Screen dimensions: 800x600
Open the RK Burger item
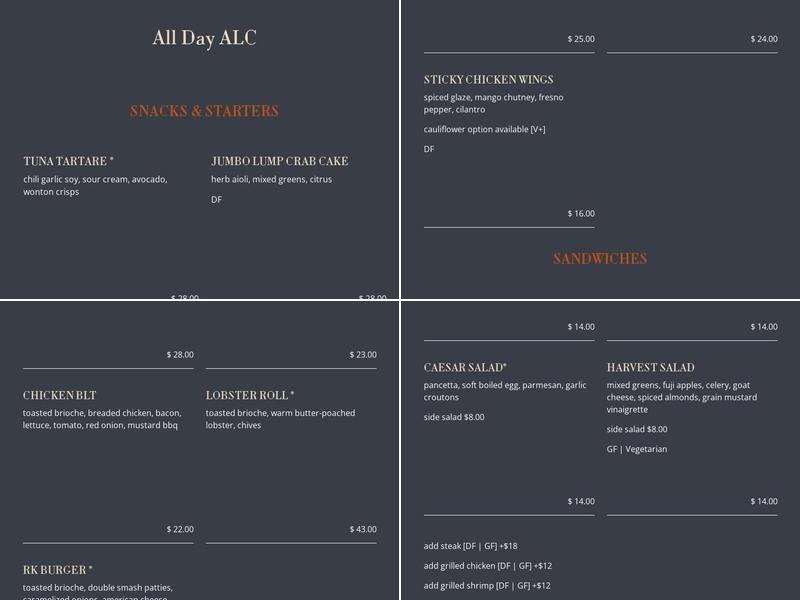[x=58, y=570]
